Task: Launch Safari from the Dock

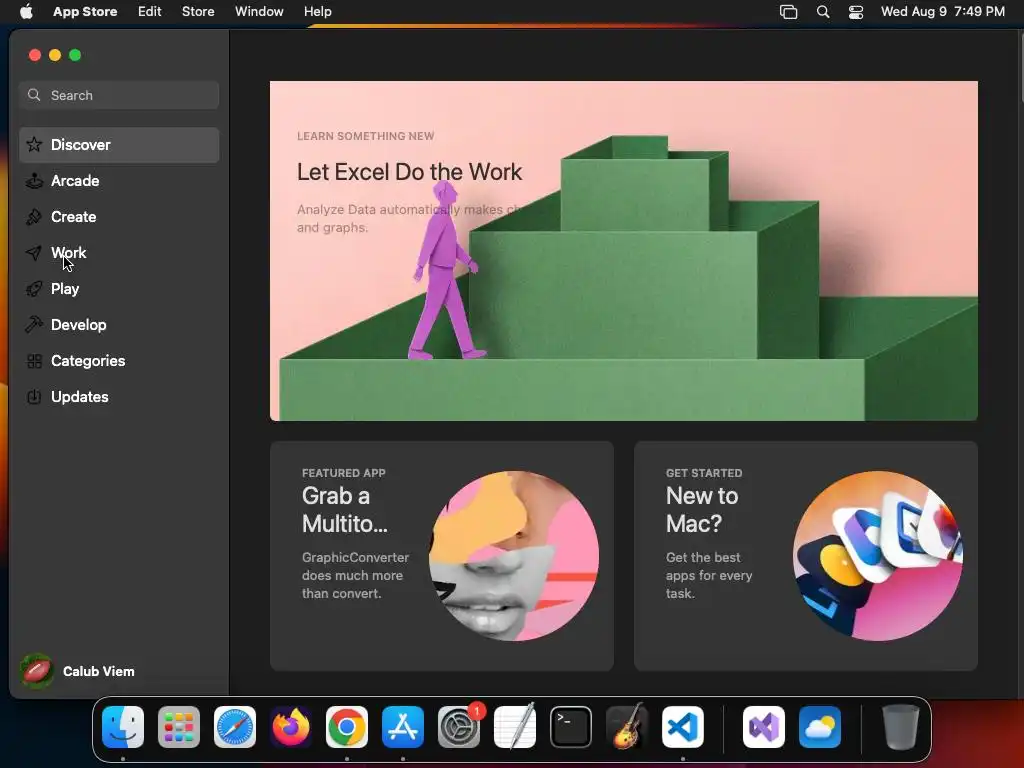Action: click(x=235, y=727)
